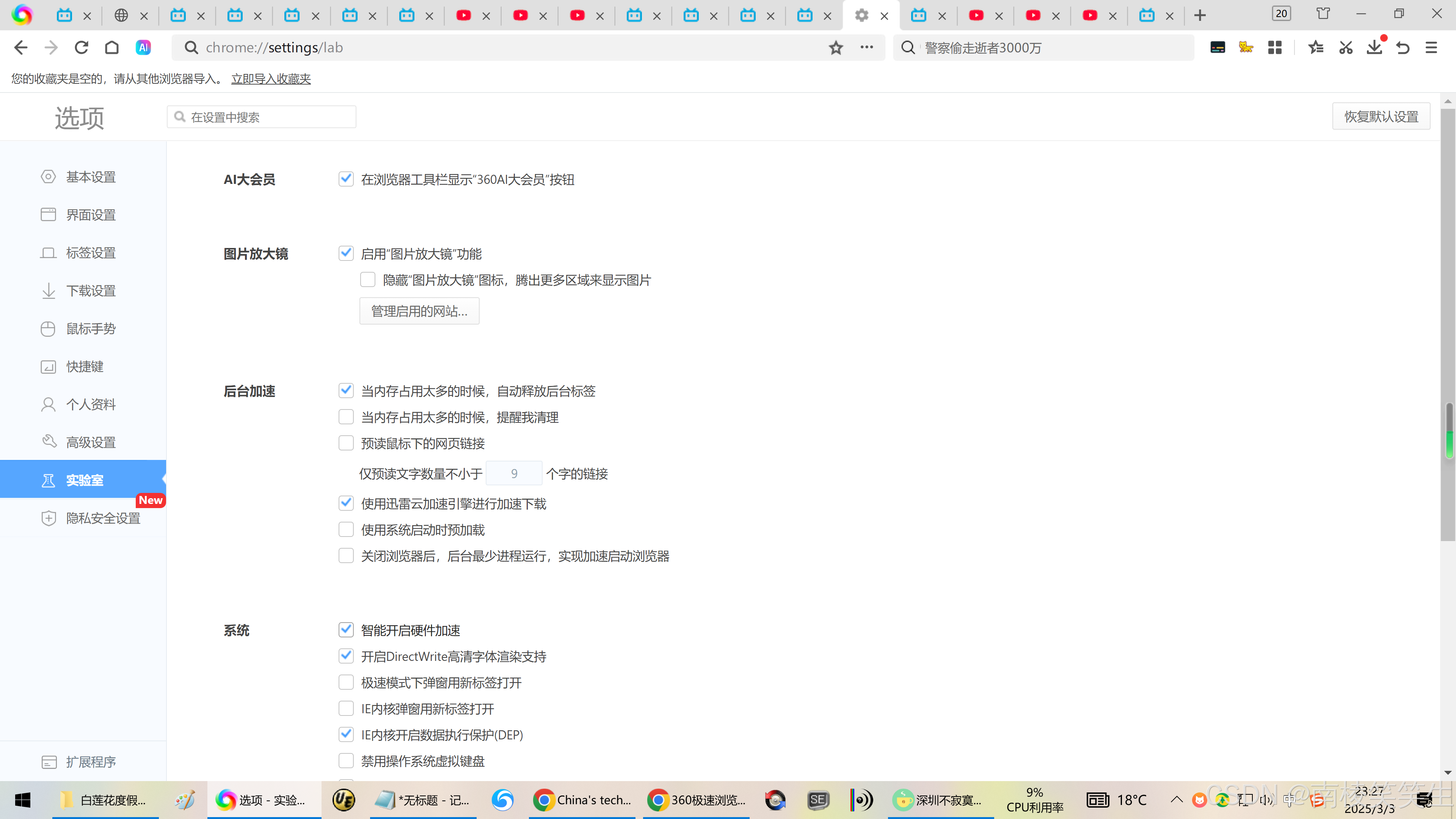Open the favorites list icon
The image size is (1456, 819).
click(x=1315, y=47)
